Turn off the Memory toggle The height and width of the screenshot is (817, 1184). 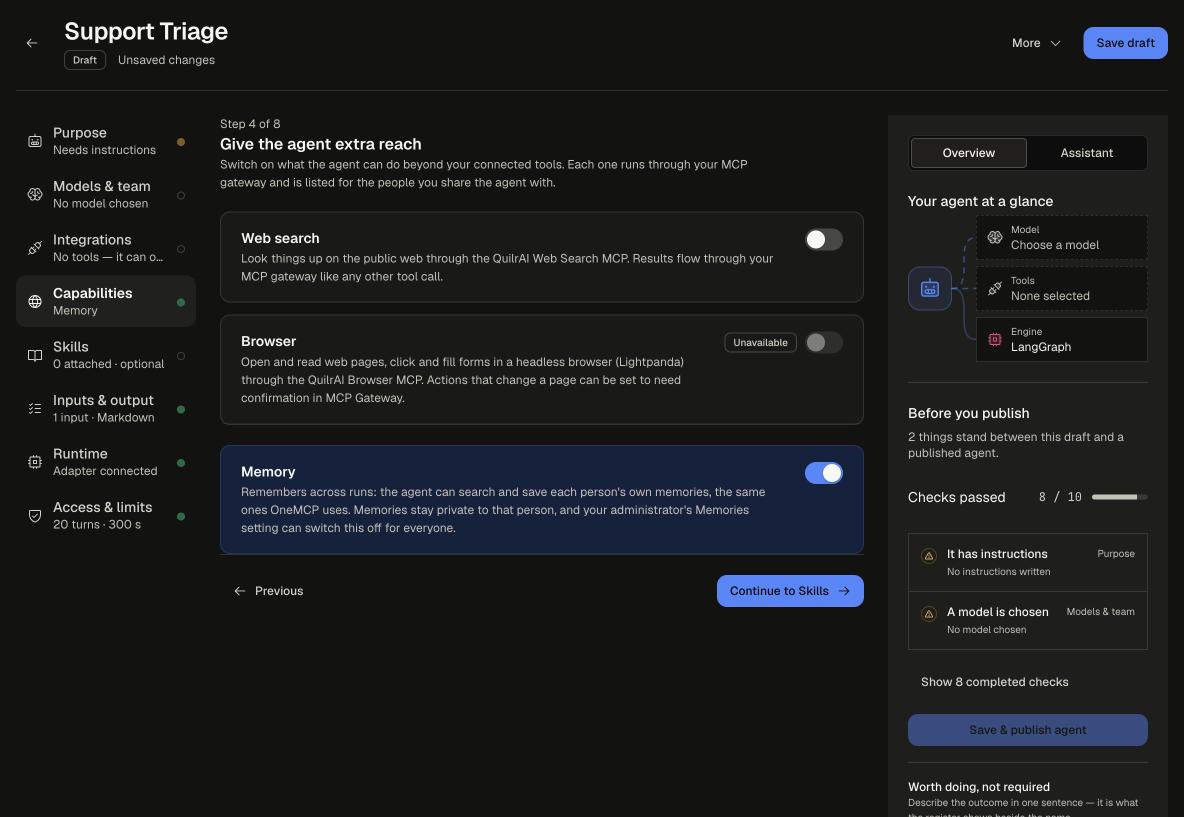[x=824, y=473]
